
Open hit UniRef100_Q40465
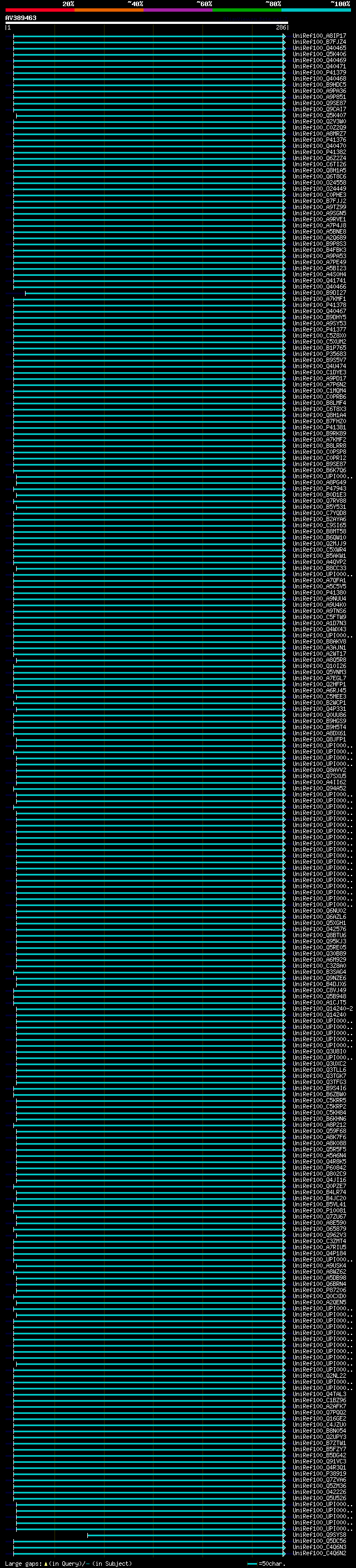coord(319,48)
